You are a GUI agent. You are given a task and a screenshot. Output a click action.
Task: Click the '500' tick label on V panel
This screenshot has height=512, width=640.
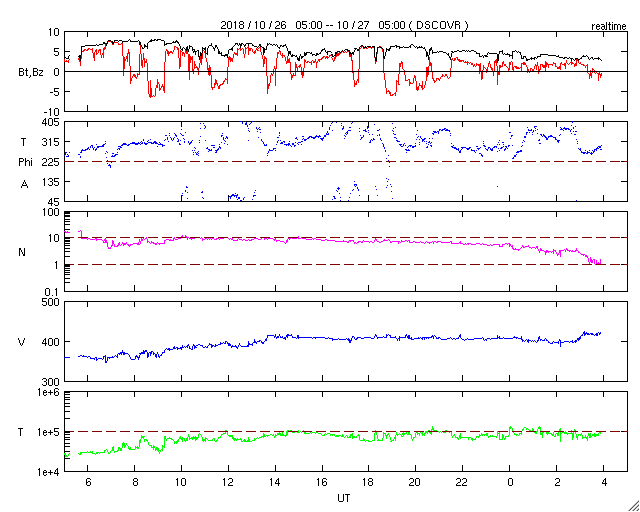[51, 303]
